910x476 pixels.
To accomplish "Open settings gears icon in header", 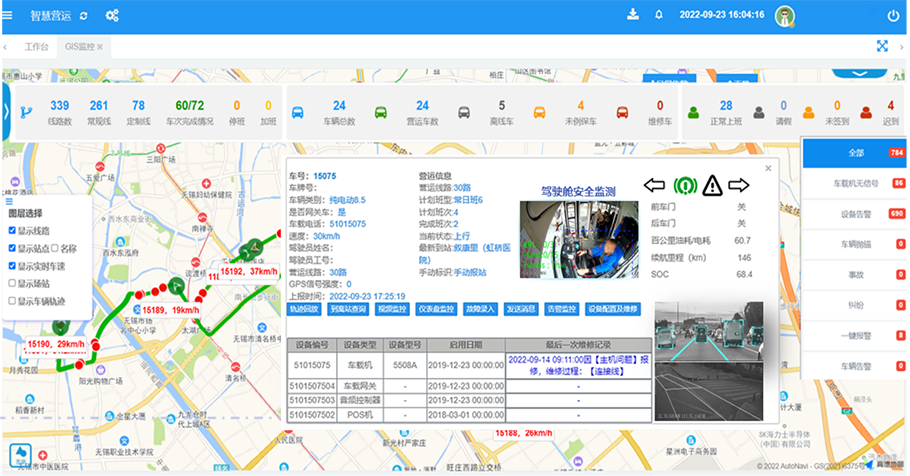I will click(x=112, y=16).
